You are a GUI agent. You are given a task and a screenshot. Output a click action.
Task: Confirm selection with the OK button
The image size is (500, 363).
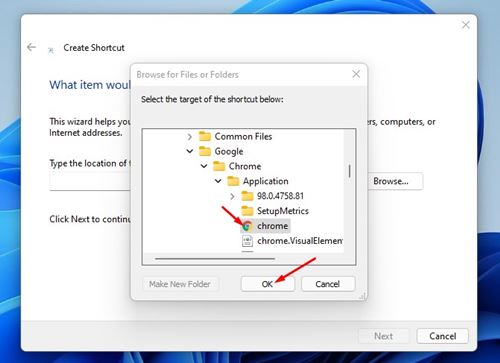268,284
